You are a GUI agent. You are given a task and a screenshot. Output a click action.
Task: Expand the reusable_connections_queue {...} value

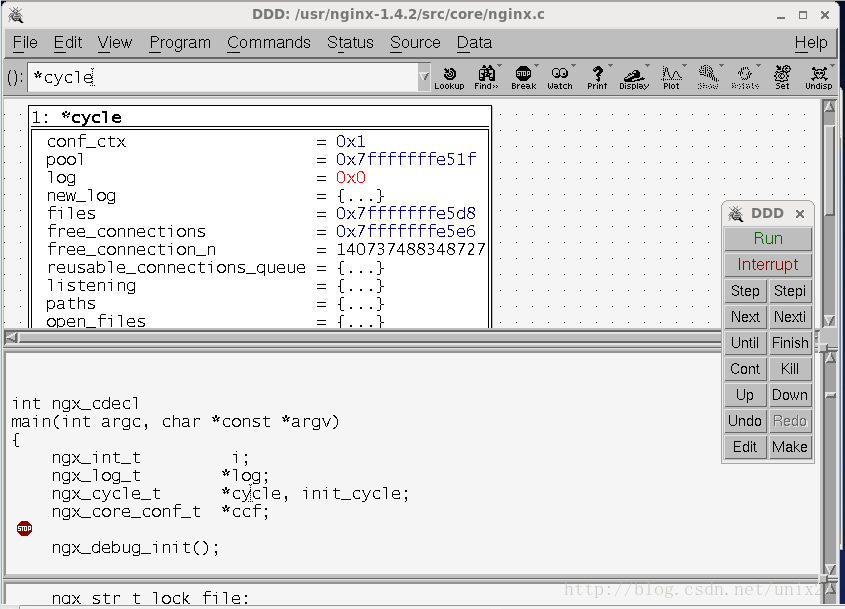(x=361, y=268)
